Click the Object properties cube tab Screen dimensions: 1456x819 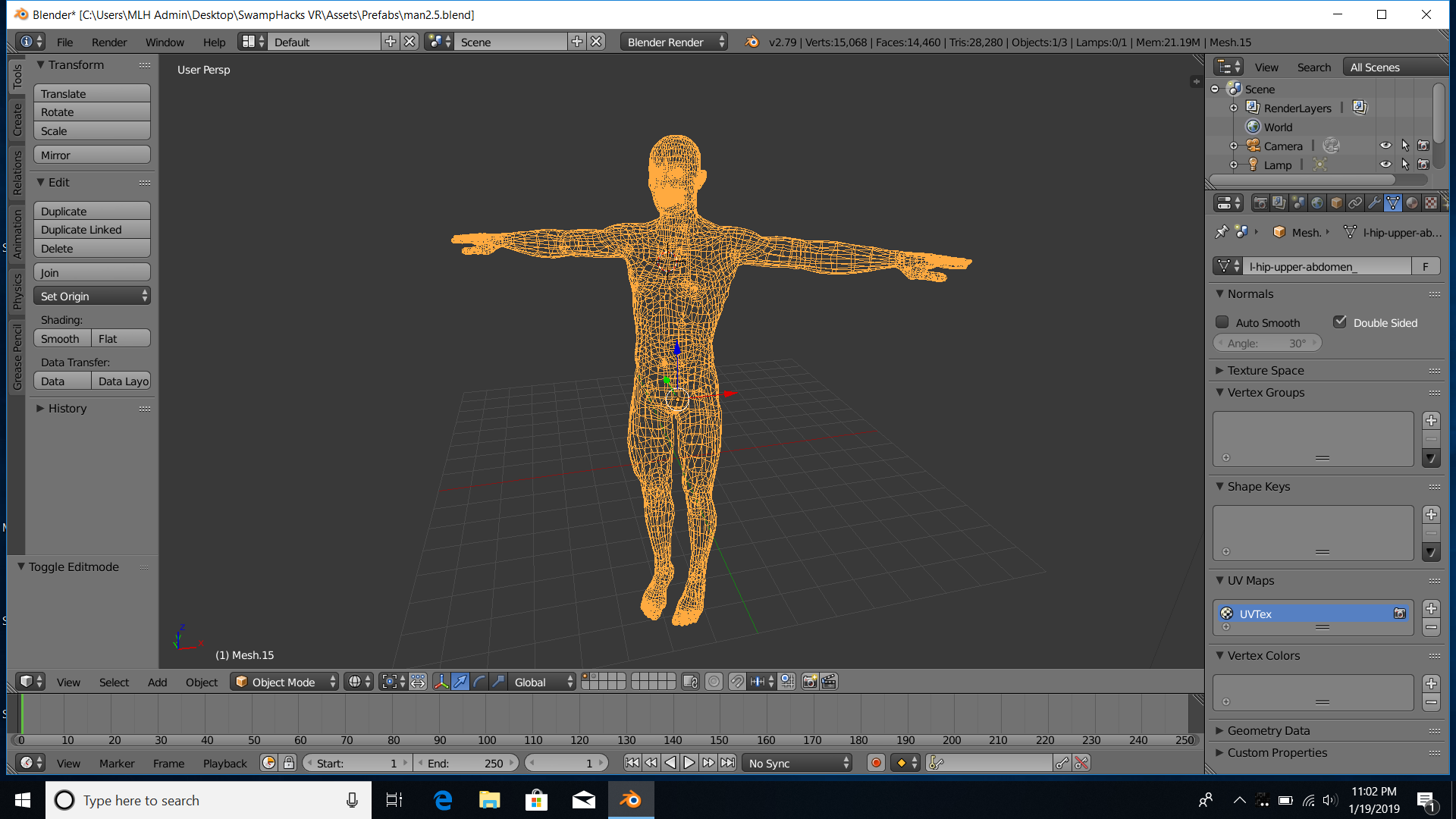(1336, 203)
